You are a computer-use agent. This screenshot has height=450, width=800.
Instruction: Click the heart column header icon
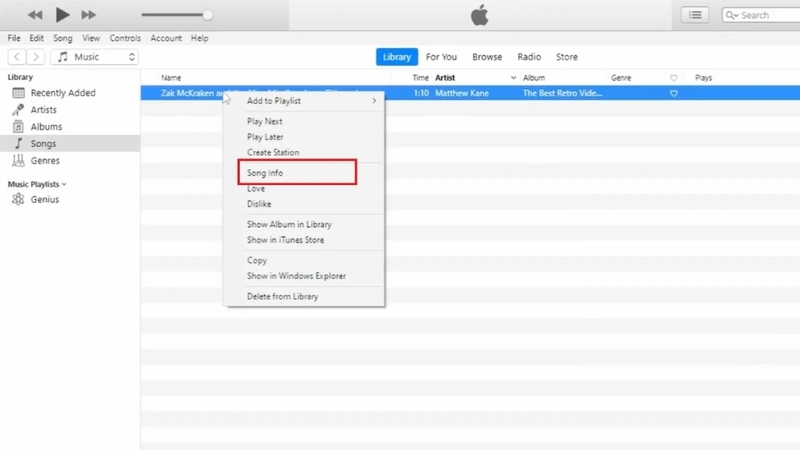pyautogui.click(x=673, y=78)
